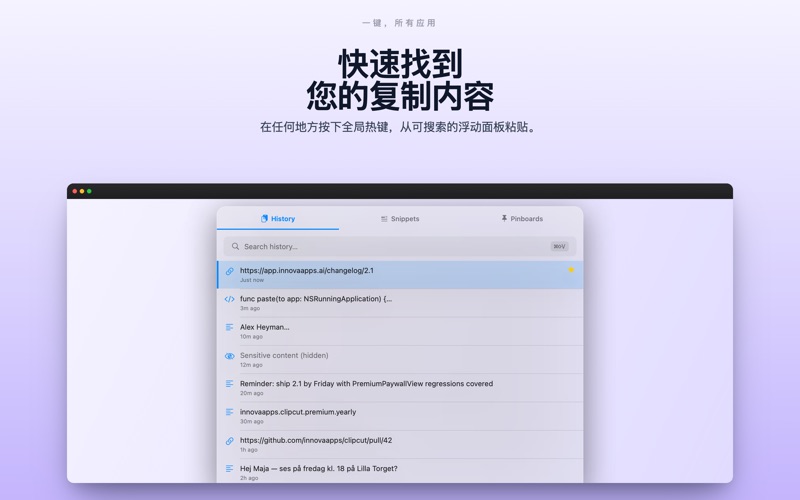Click the link icon of the github pull URL
800x500 pixels.
(230, 441)
